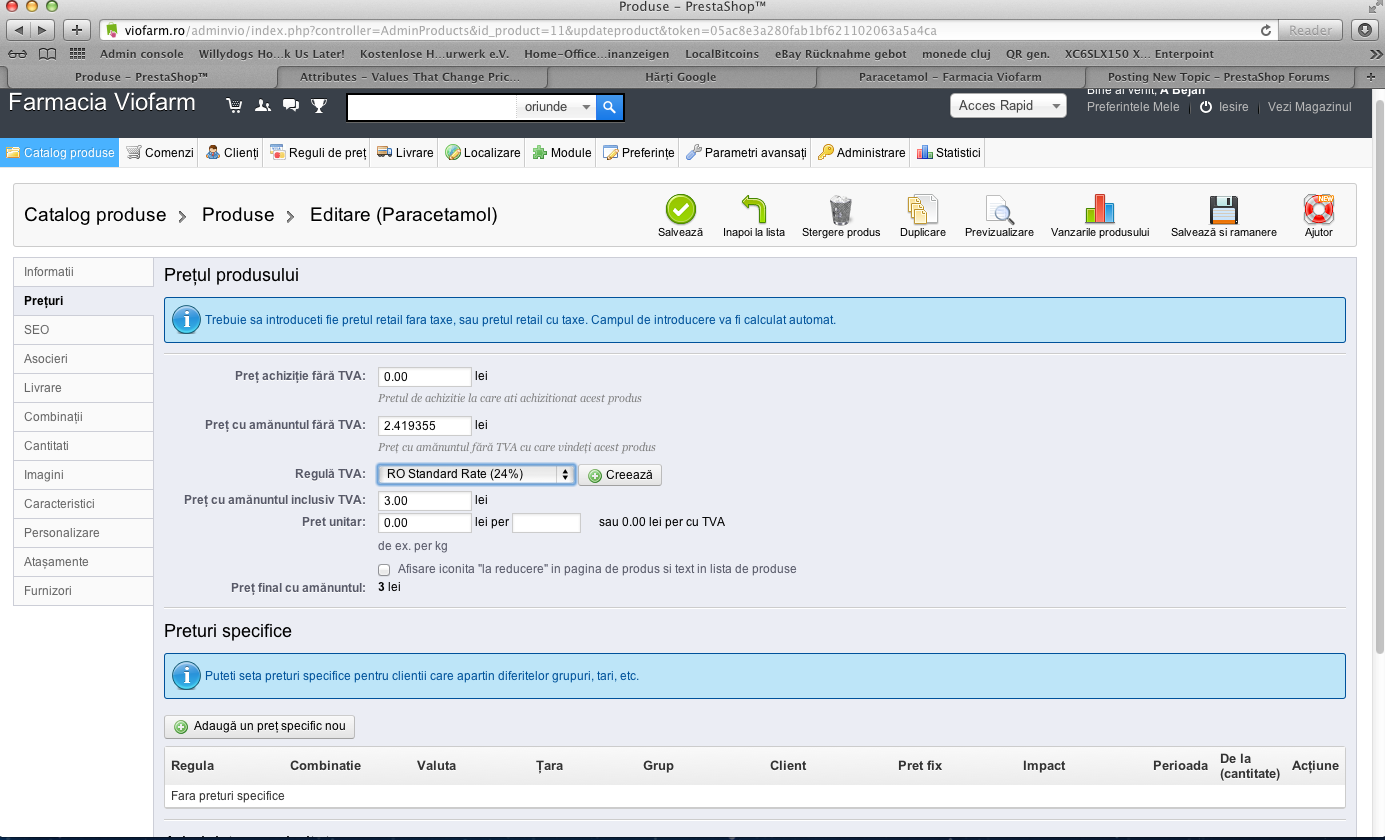The width and height of the screenshot is (1385, 840).
Task: Go back using Inapoi la lista icon
Action: coord(753,210)
